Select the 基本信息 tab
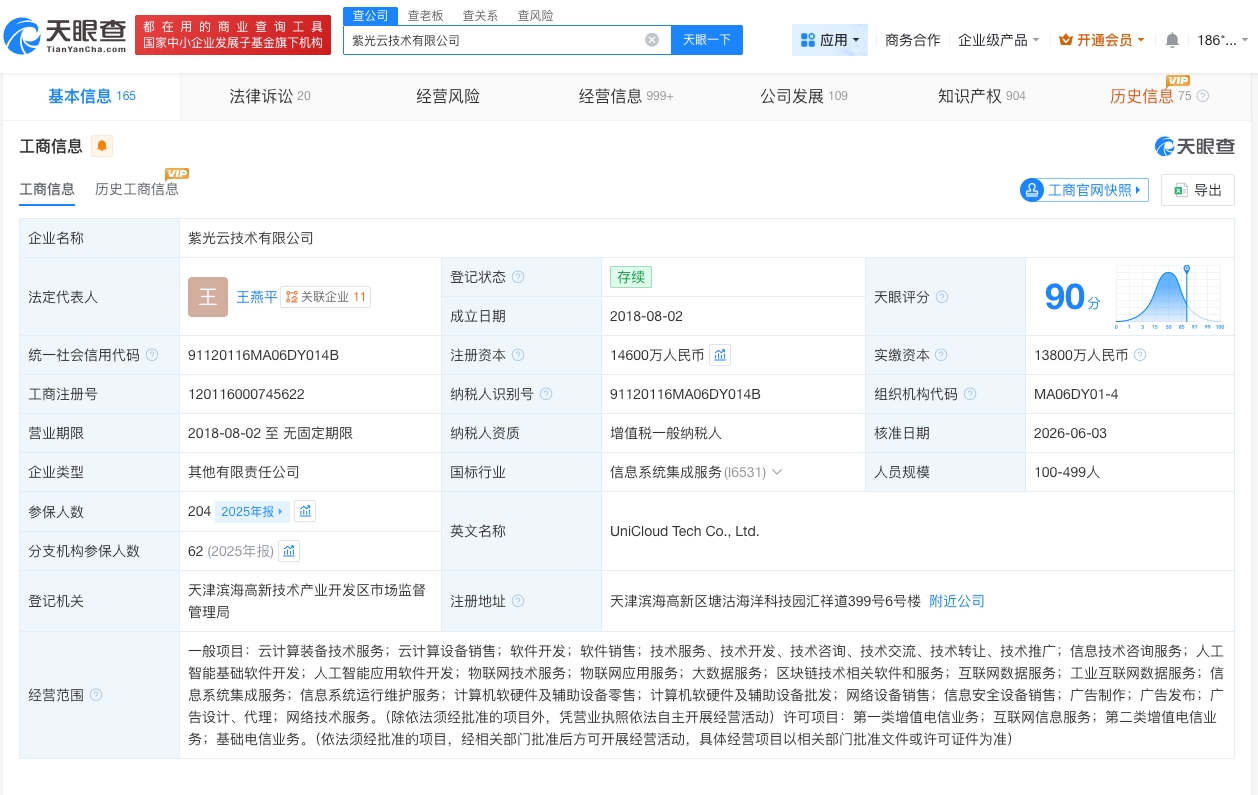The height and width of the screenshot is (795, 1258). [92, 96]
